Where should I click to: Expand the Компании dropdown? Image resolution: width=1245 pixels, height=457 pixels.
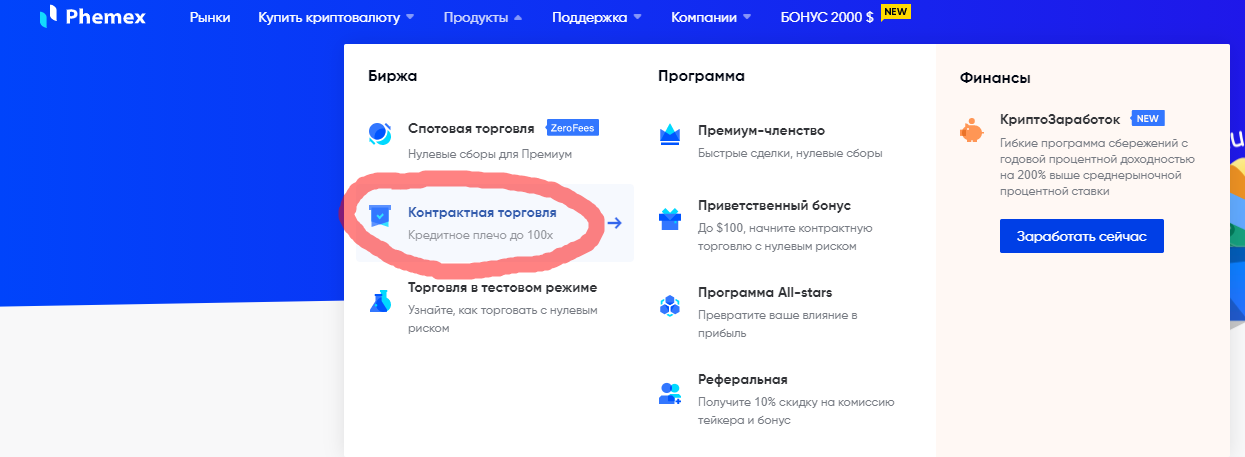tap(711, 18)
